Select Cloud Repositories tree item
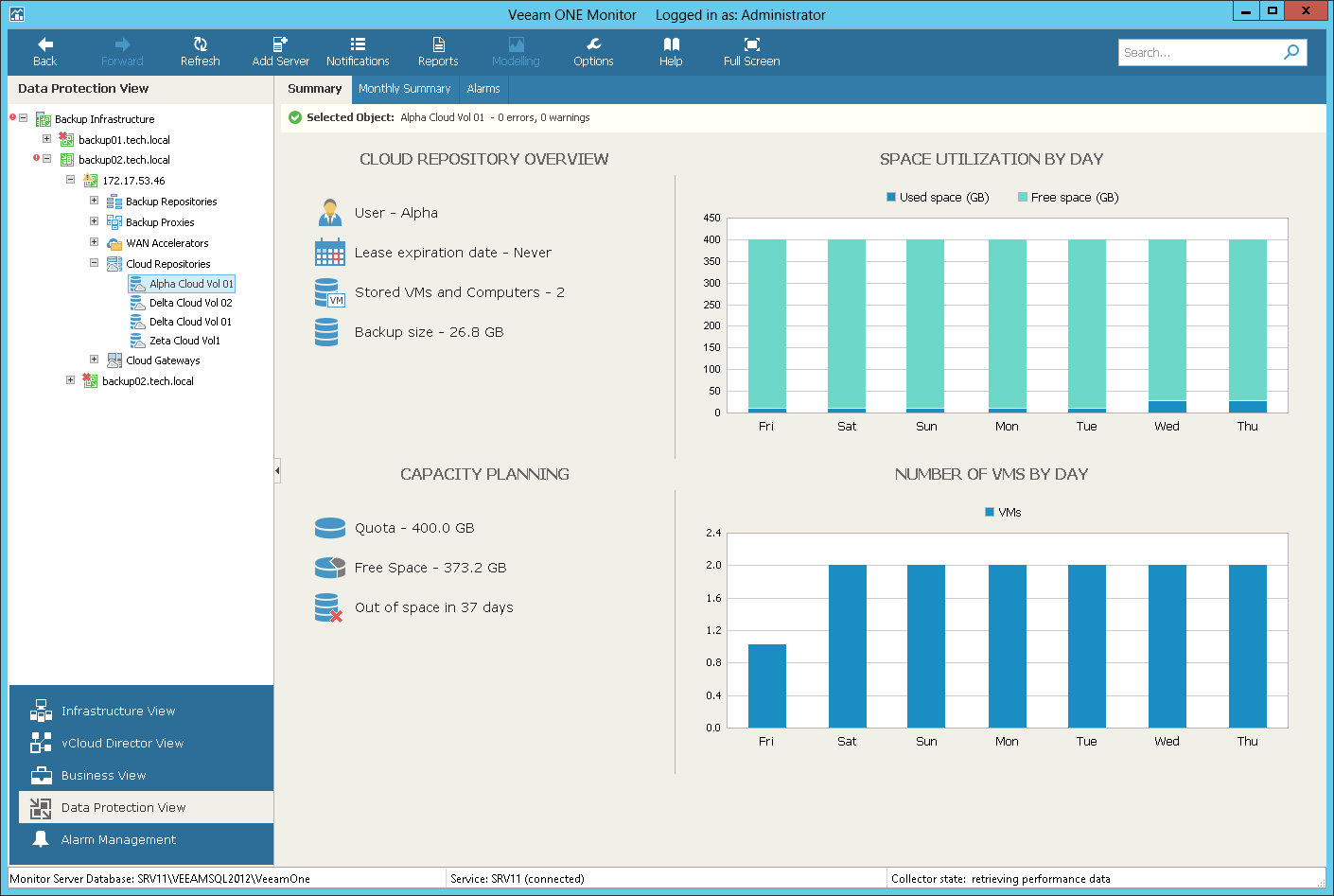 pyautogui.click(x=168, y=264)
